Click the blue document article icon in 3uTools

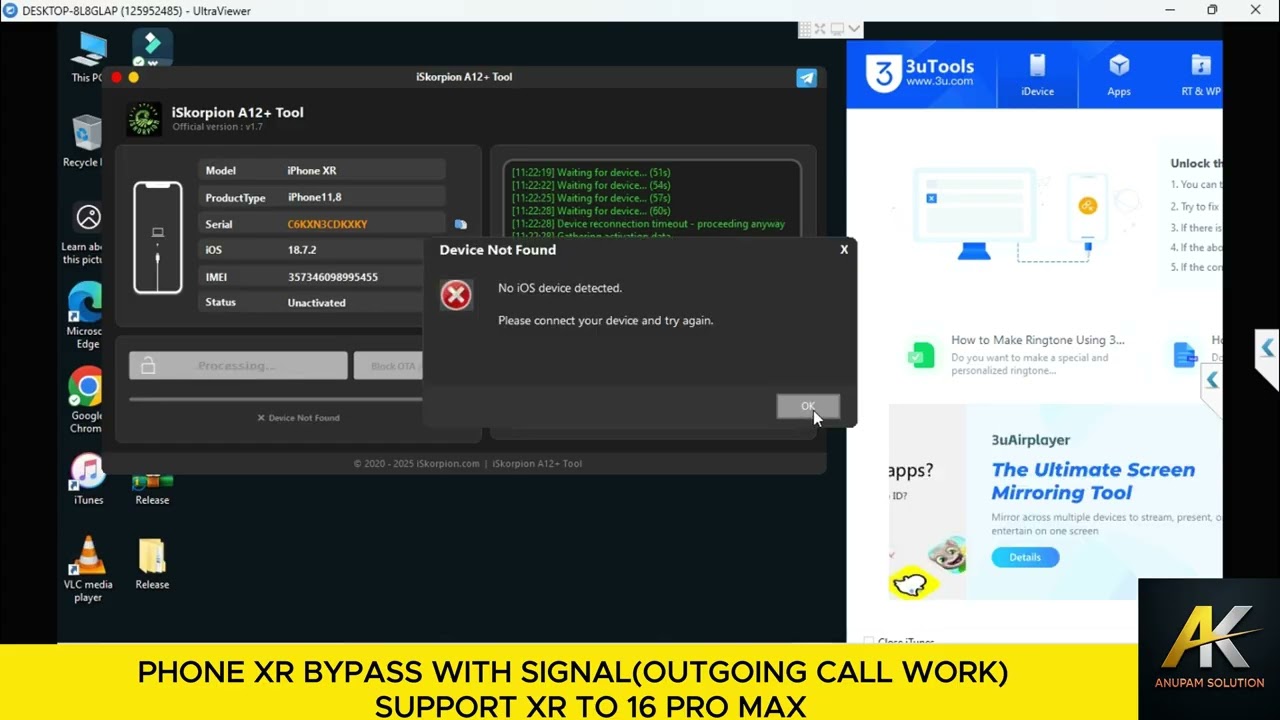click(1185, 355)
